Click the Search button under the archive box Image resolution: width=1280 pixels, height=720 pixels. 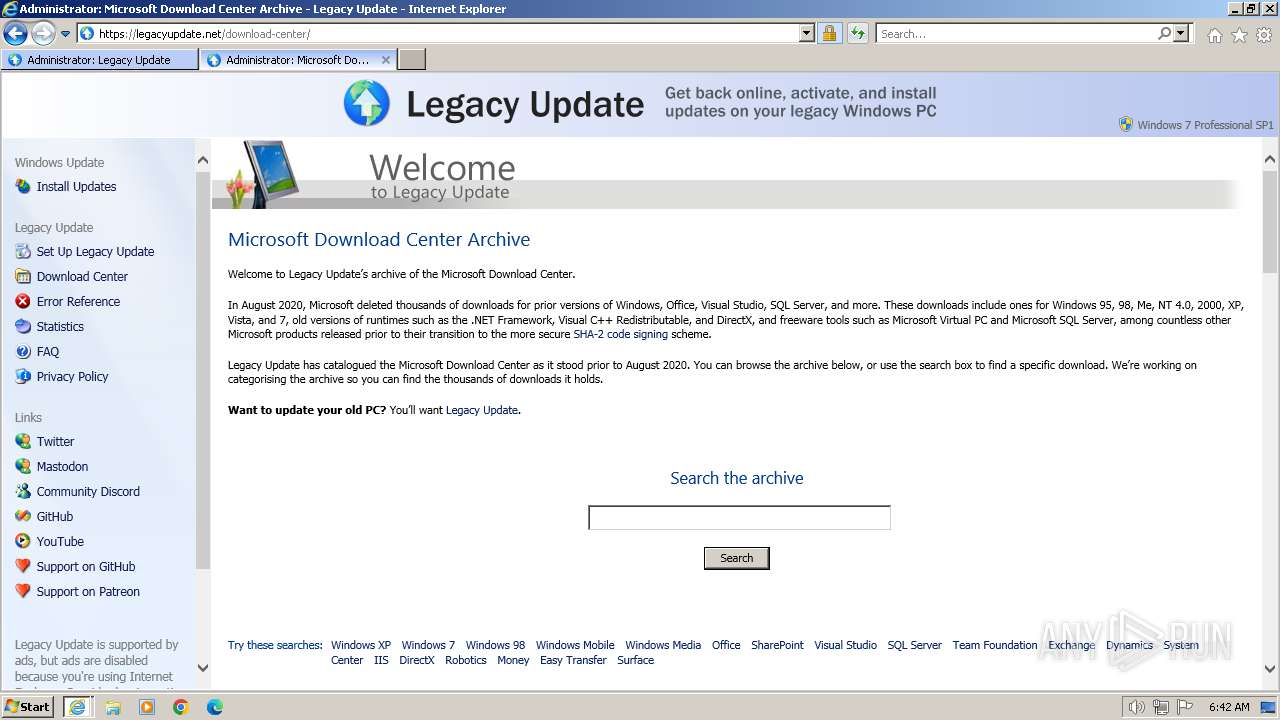click(x=737, y=558)
